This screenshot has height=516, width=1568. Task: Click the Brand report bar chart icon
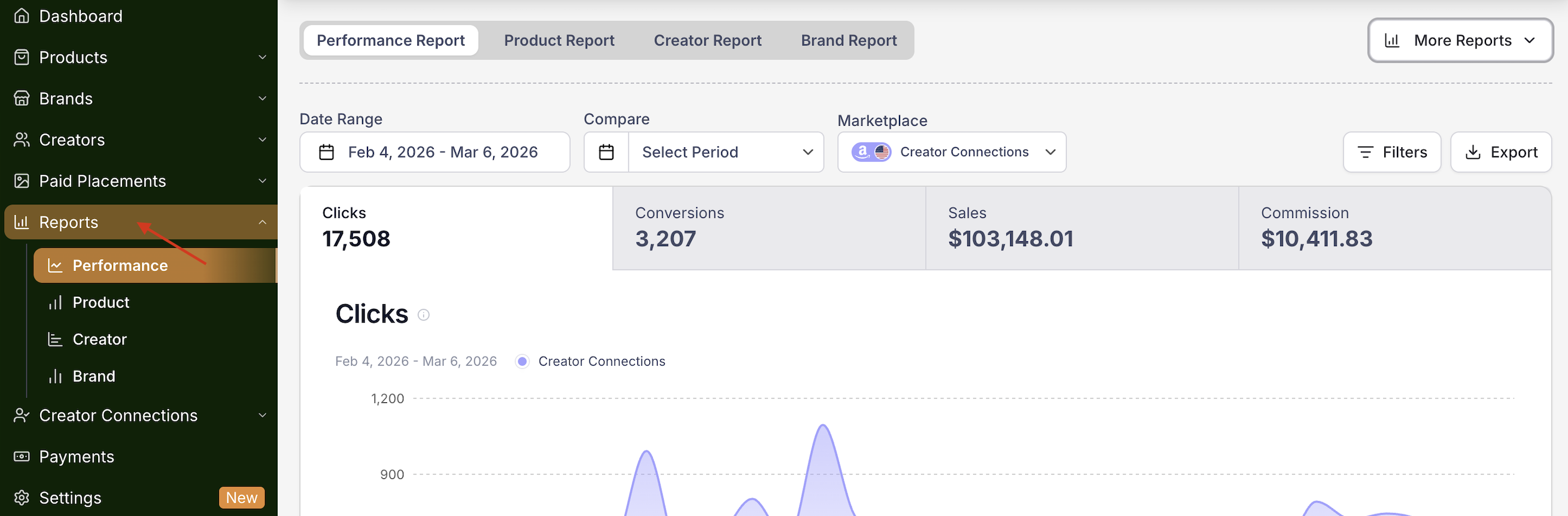point(56,376)
